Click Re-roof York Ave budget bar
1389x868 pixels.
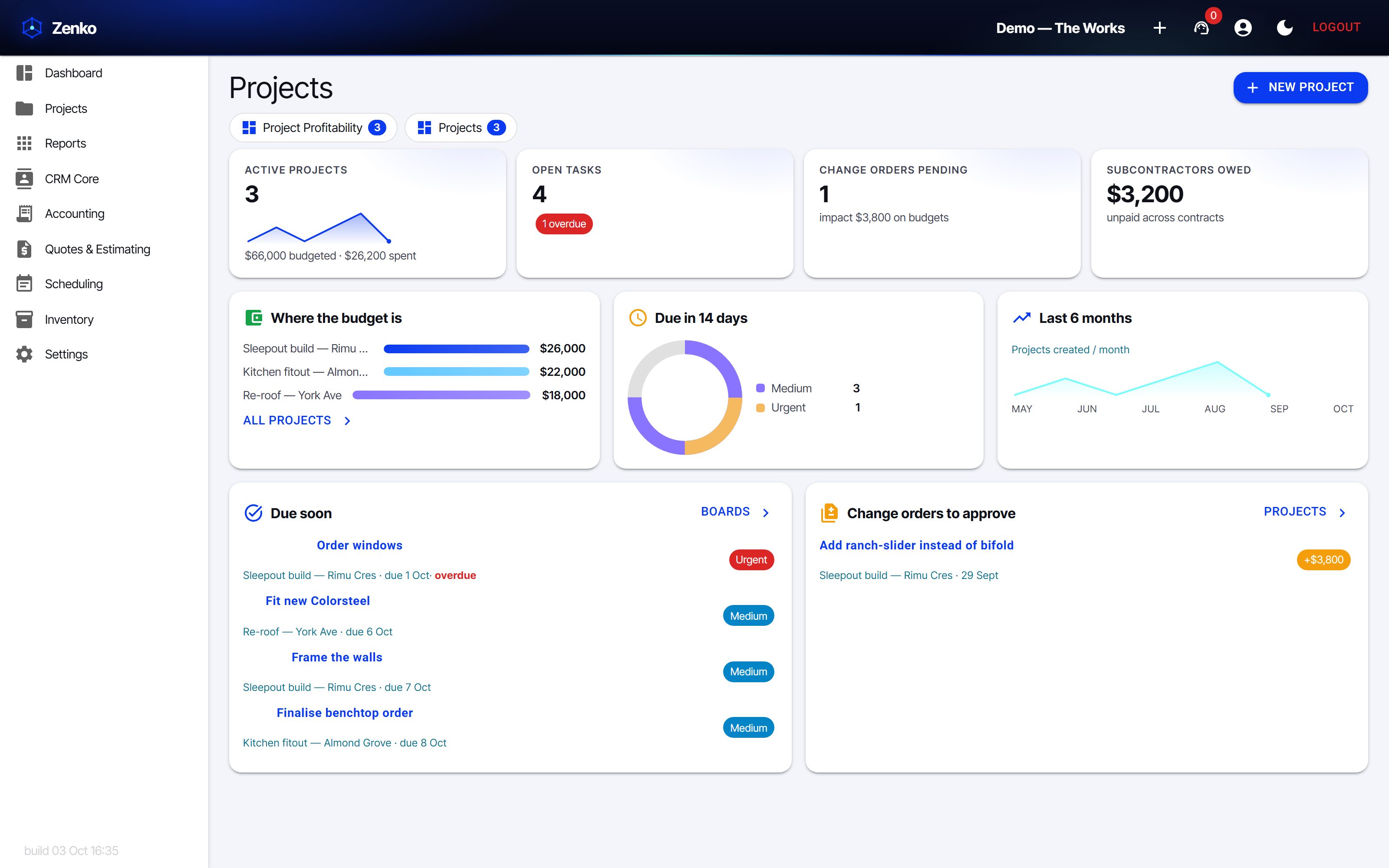(x=441, y=395)
